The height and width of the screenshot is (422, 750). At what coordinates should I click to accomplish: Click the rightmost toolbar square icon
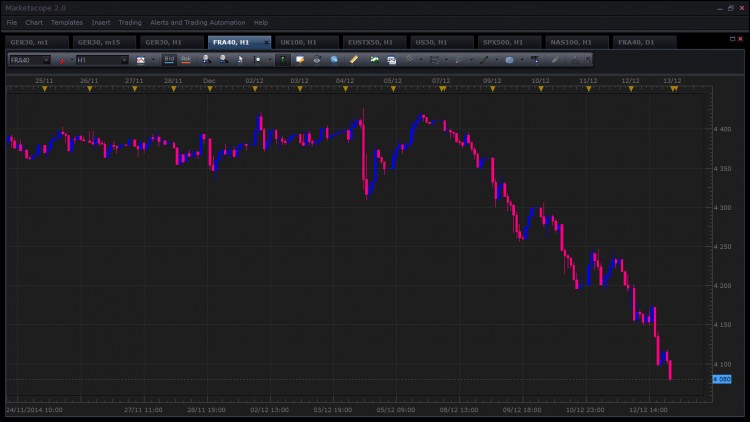pos(588,60)
